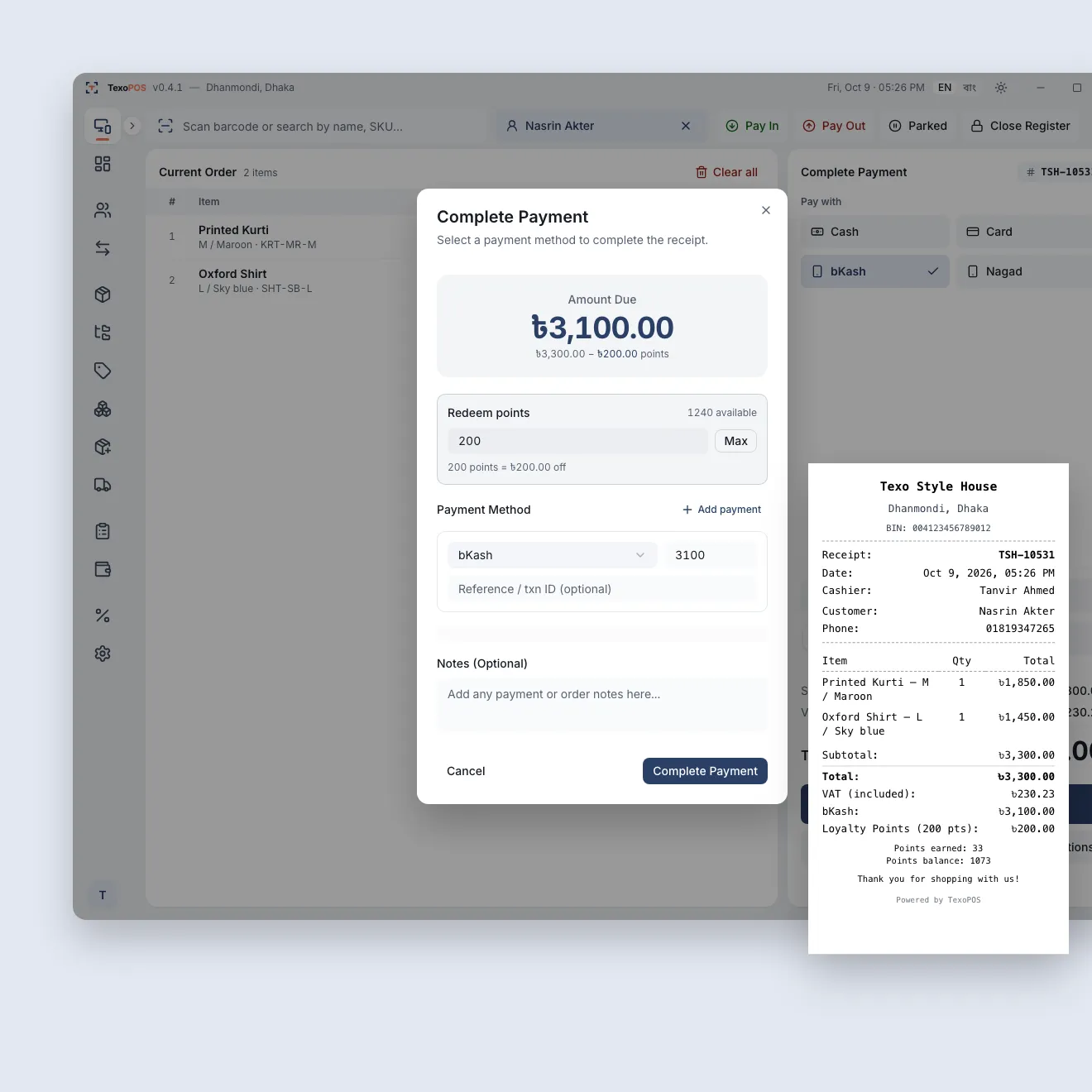Open the customers icon in sidebar
The image size is (1092, 1092).
click(x=103, y=210)
